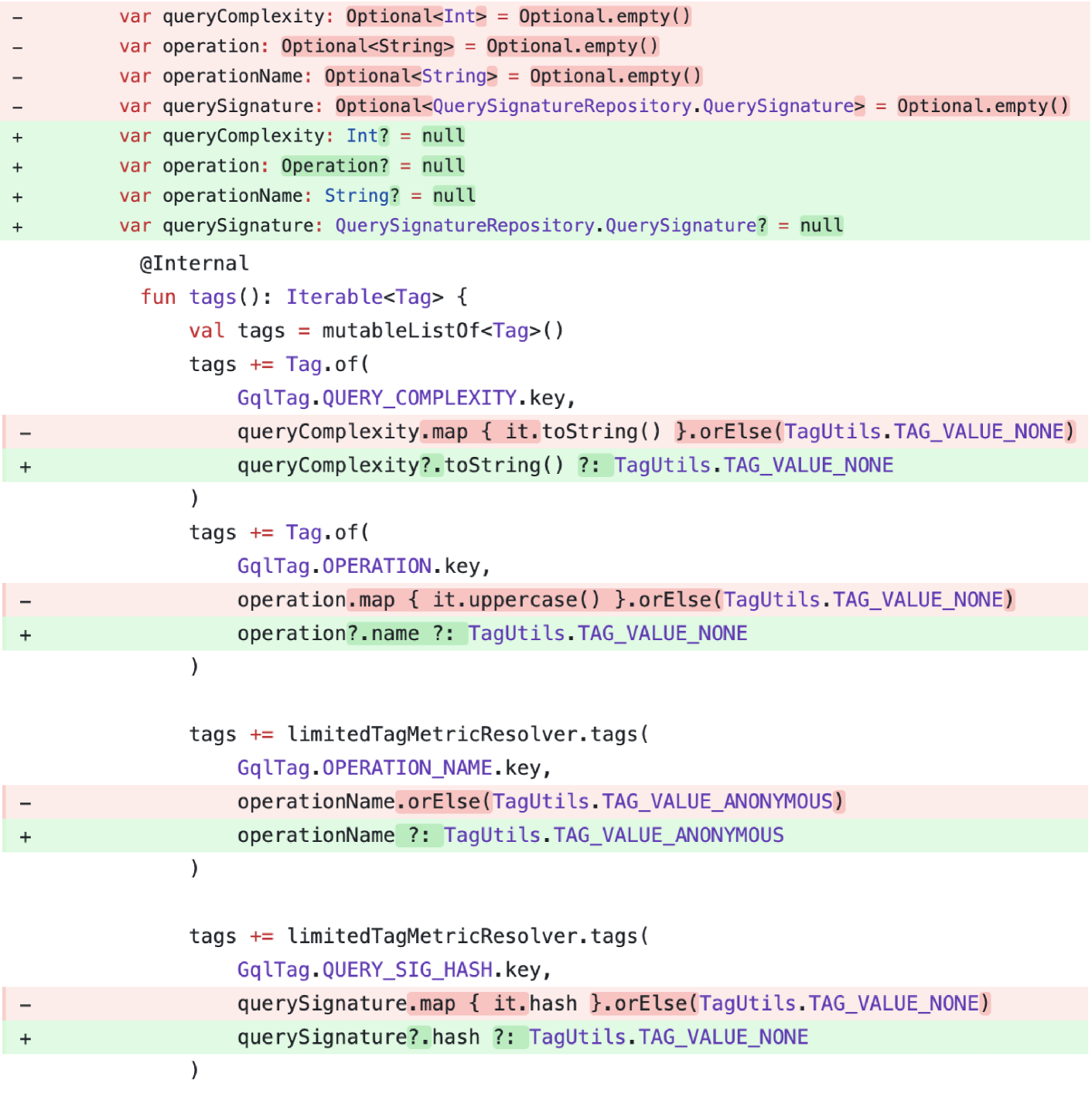
Task: Select added line 'operation?.name ?: TagUtils.TAG_VALUE_NONE'
Action: (x=545, y=634)
